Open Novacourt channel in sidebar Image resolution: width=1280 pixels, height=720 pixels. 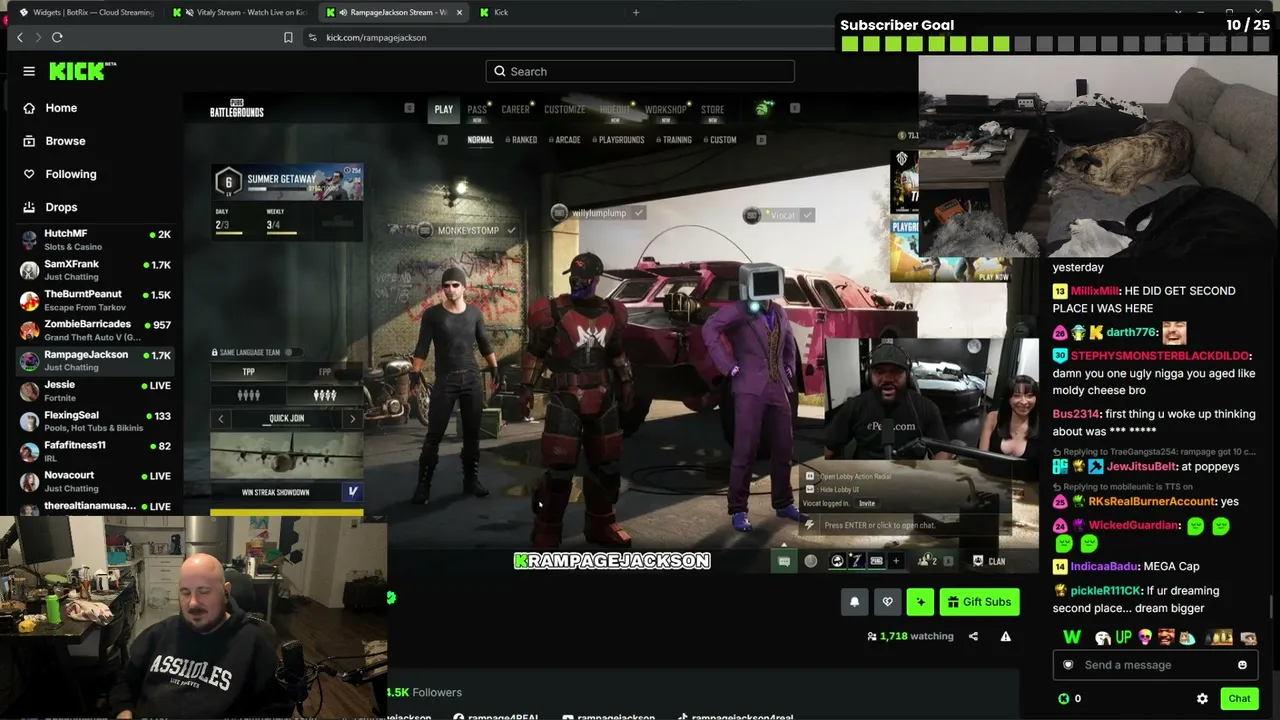[95, 481]
